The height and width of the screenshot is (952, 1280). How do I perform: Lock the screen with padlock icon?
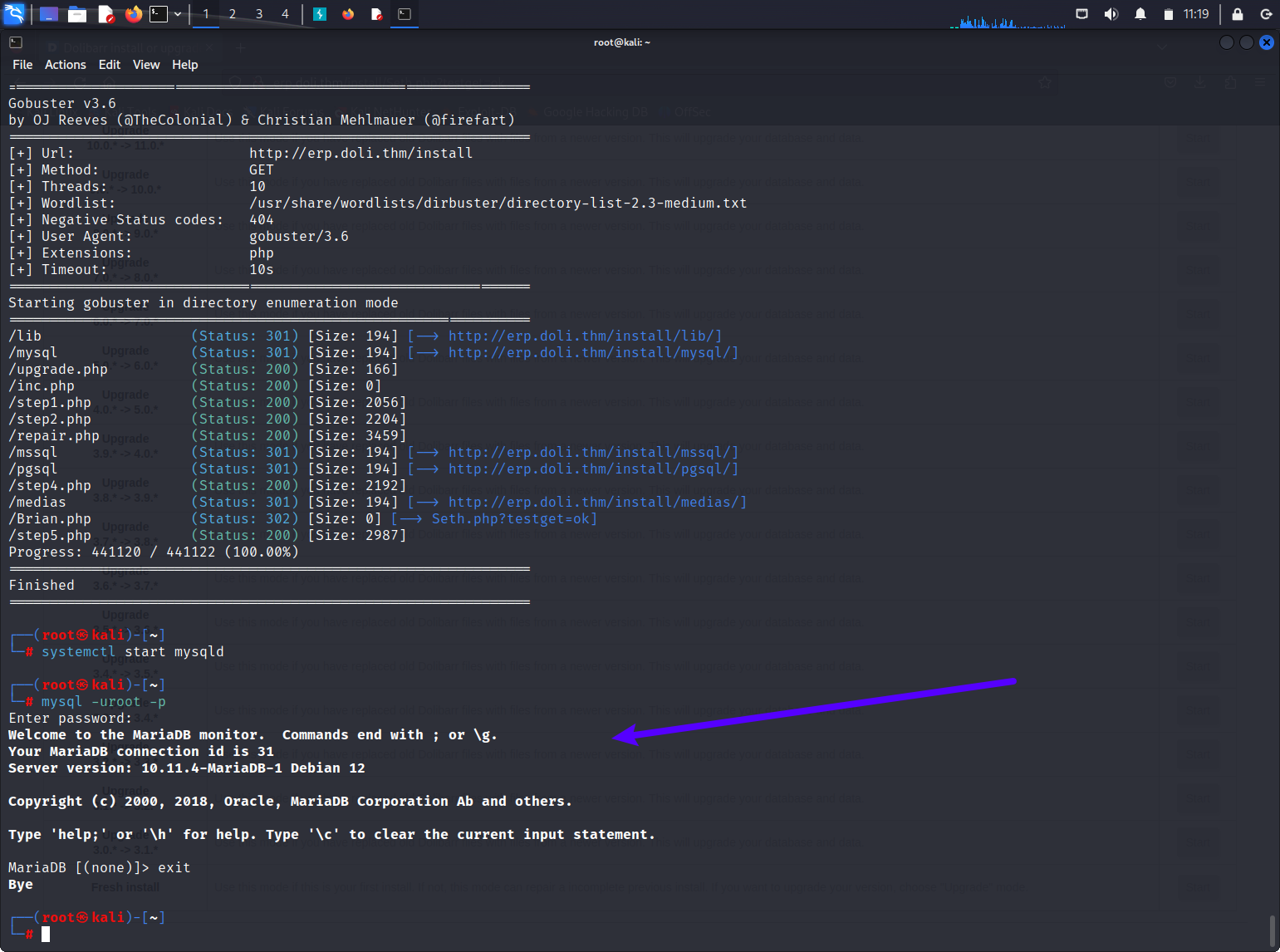[1238, 14]
